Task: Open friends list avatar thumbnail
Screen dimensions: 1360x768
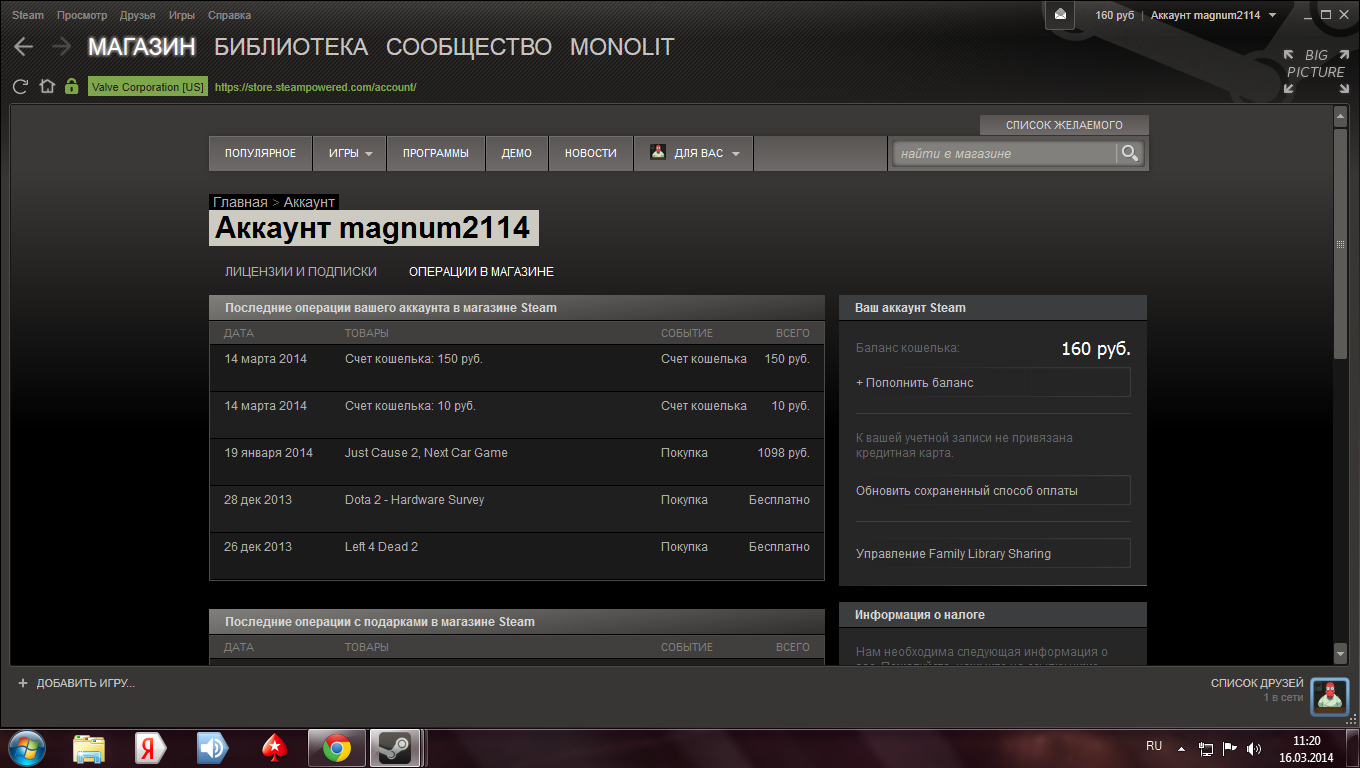Action: click(x=1330, y=696)
